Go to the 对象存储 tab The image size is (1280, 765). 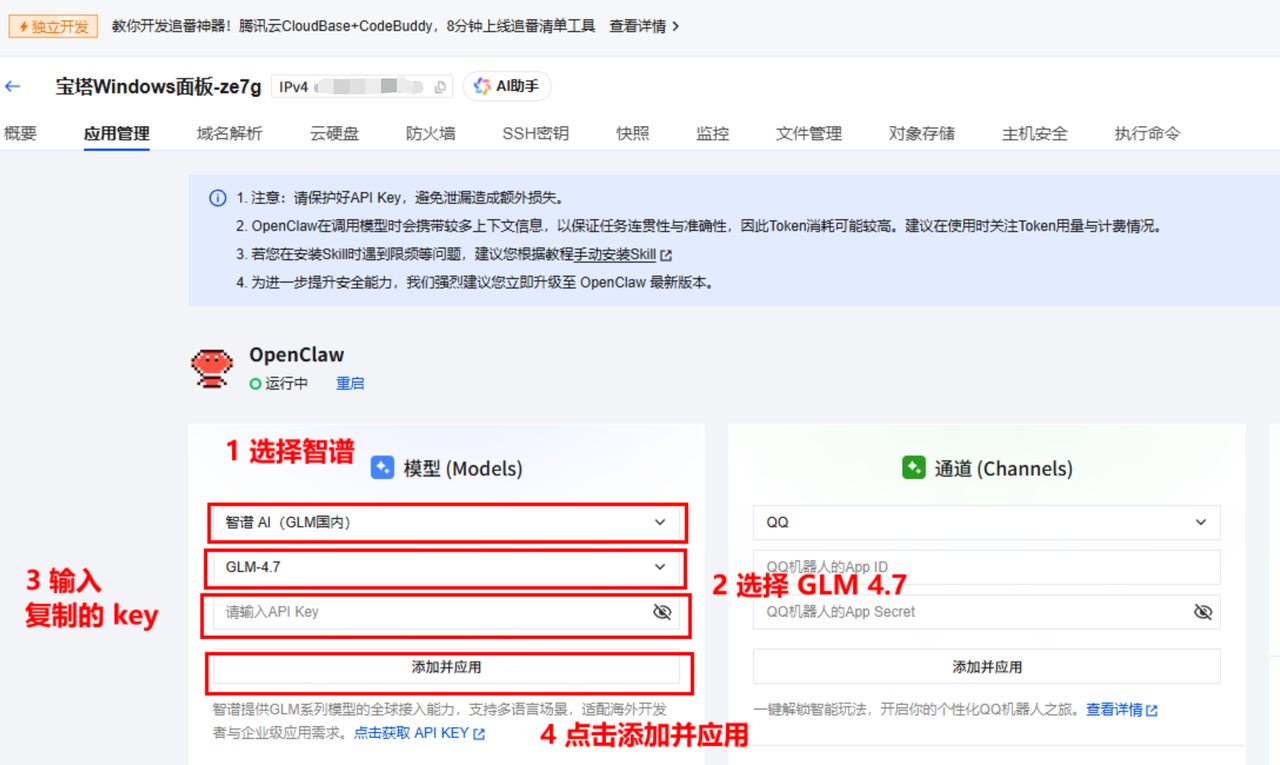922,133
